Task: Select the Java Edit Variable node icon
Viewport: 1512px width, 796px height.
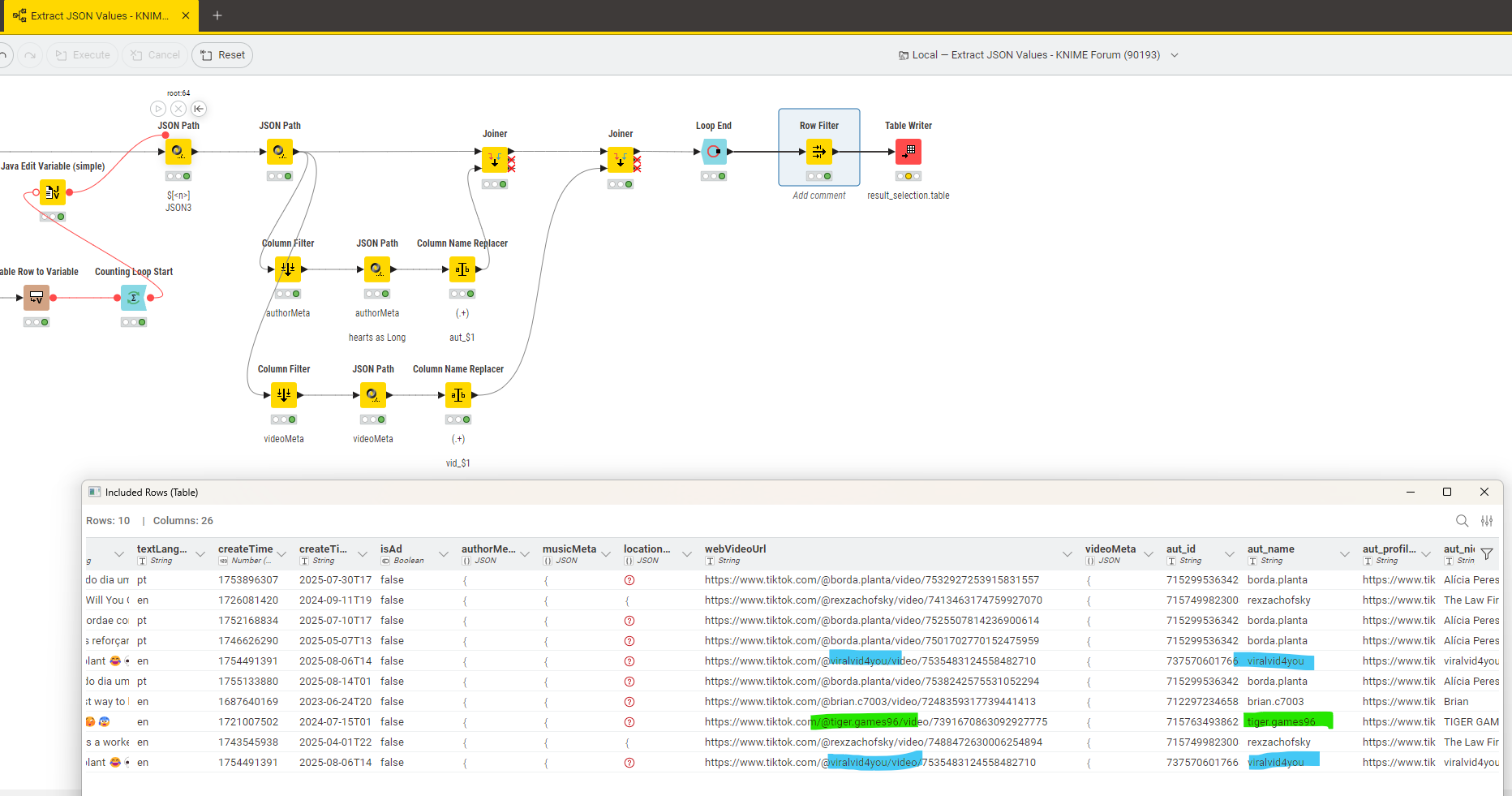Action: [x=53, y=192]
